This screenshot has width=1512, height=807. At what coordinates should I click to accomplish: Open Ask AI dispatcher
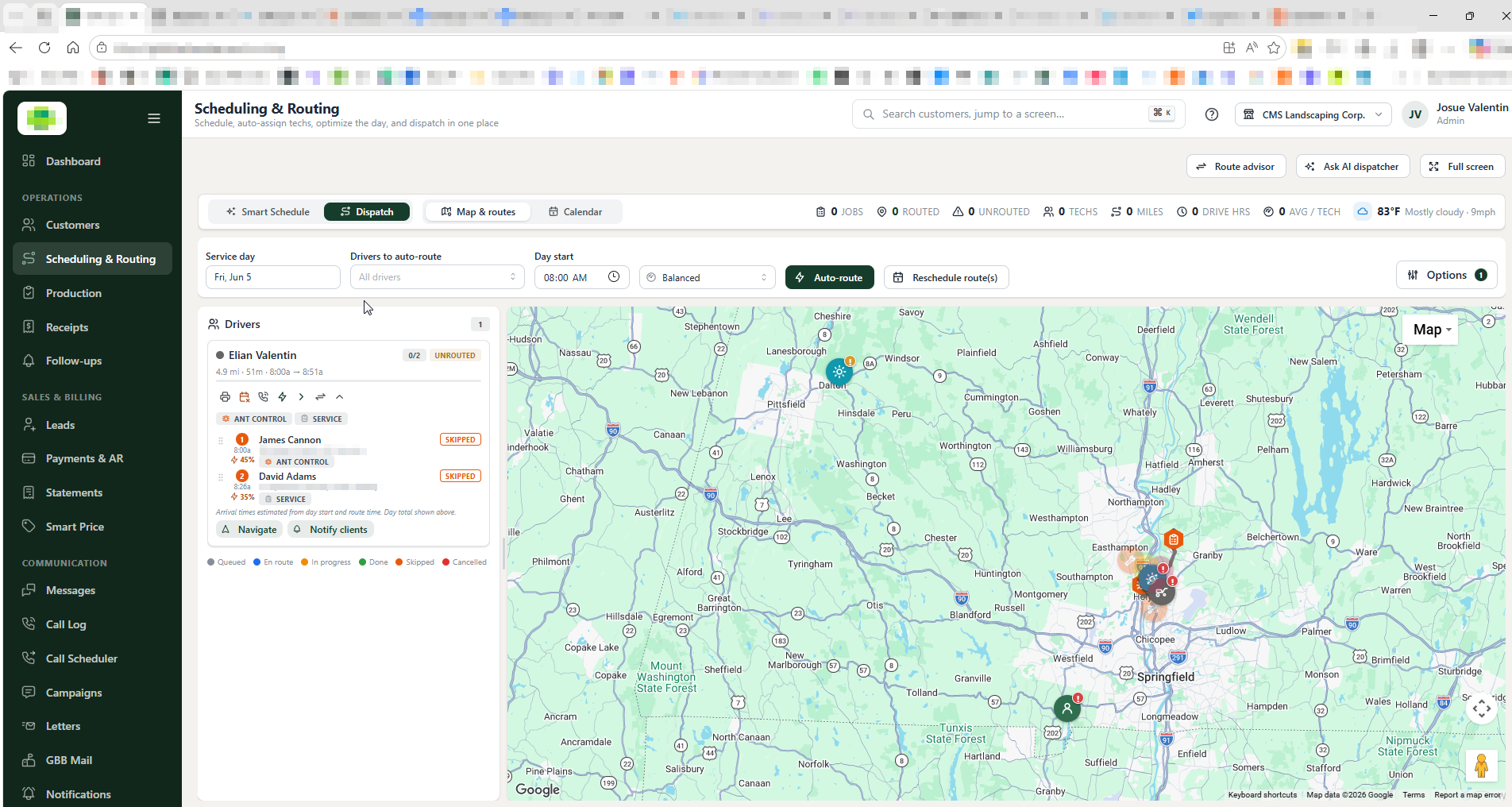(x=1352, y=167)
